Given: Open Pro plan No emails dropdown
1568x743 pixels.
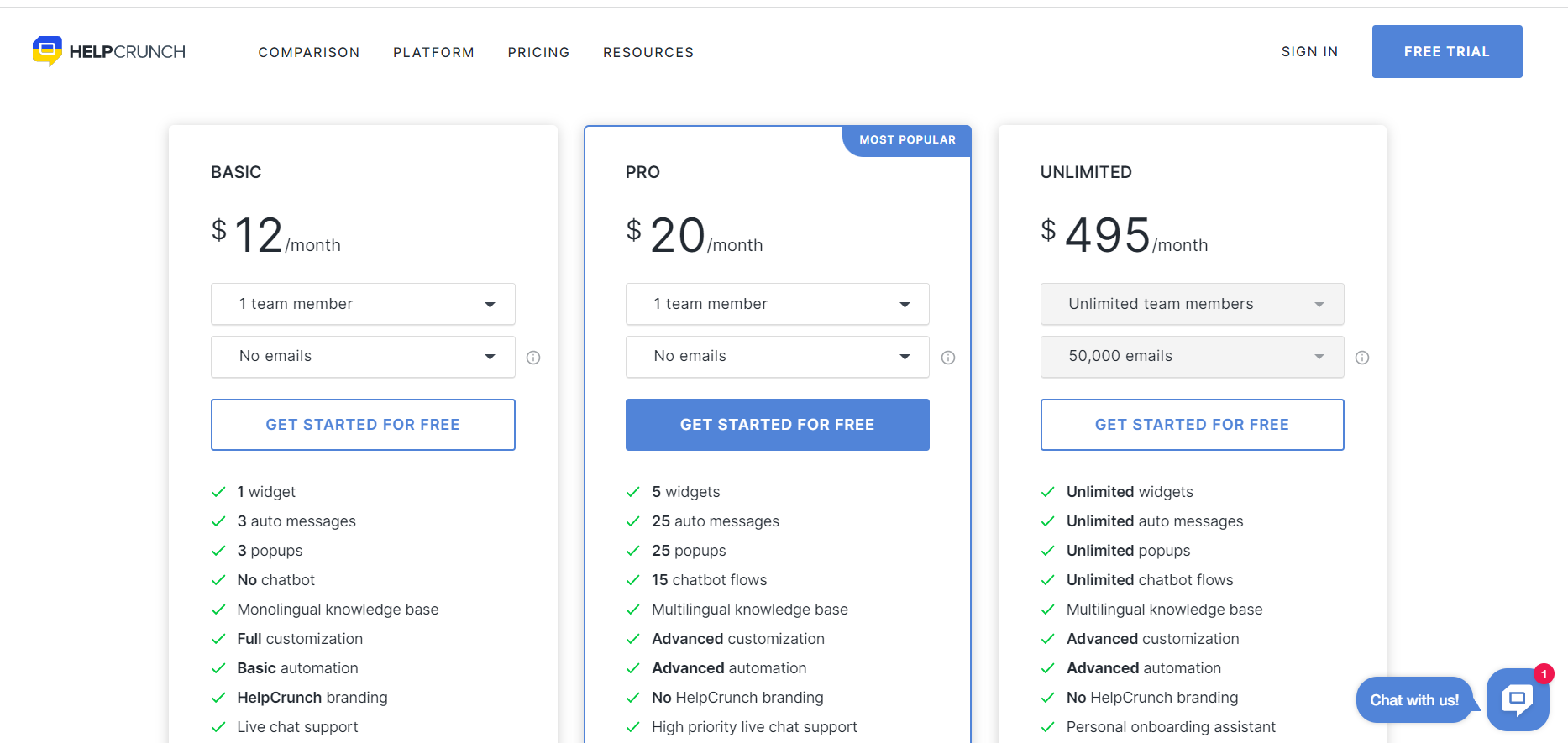Looking at the screenshot, I should point(778,356).
